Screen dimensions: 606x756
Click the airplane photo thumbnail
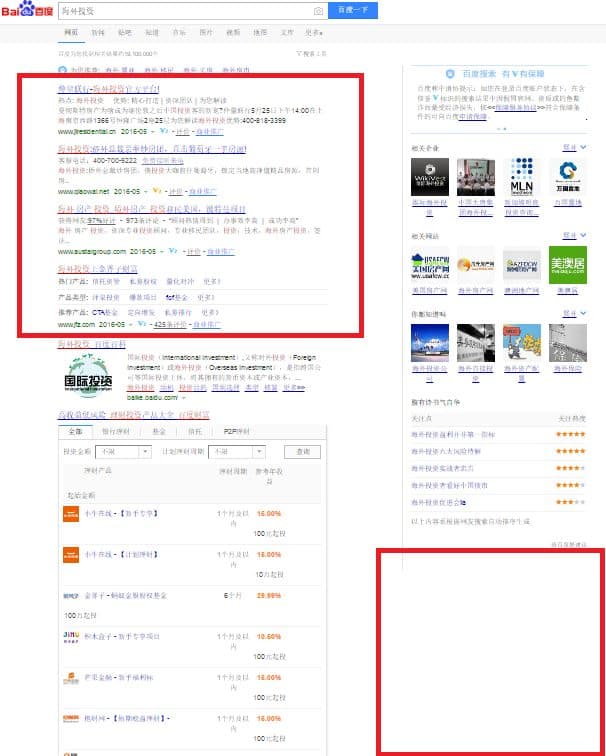430,343
